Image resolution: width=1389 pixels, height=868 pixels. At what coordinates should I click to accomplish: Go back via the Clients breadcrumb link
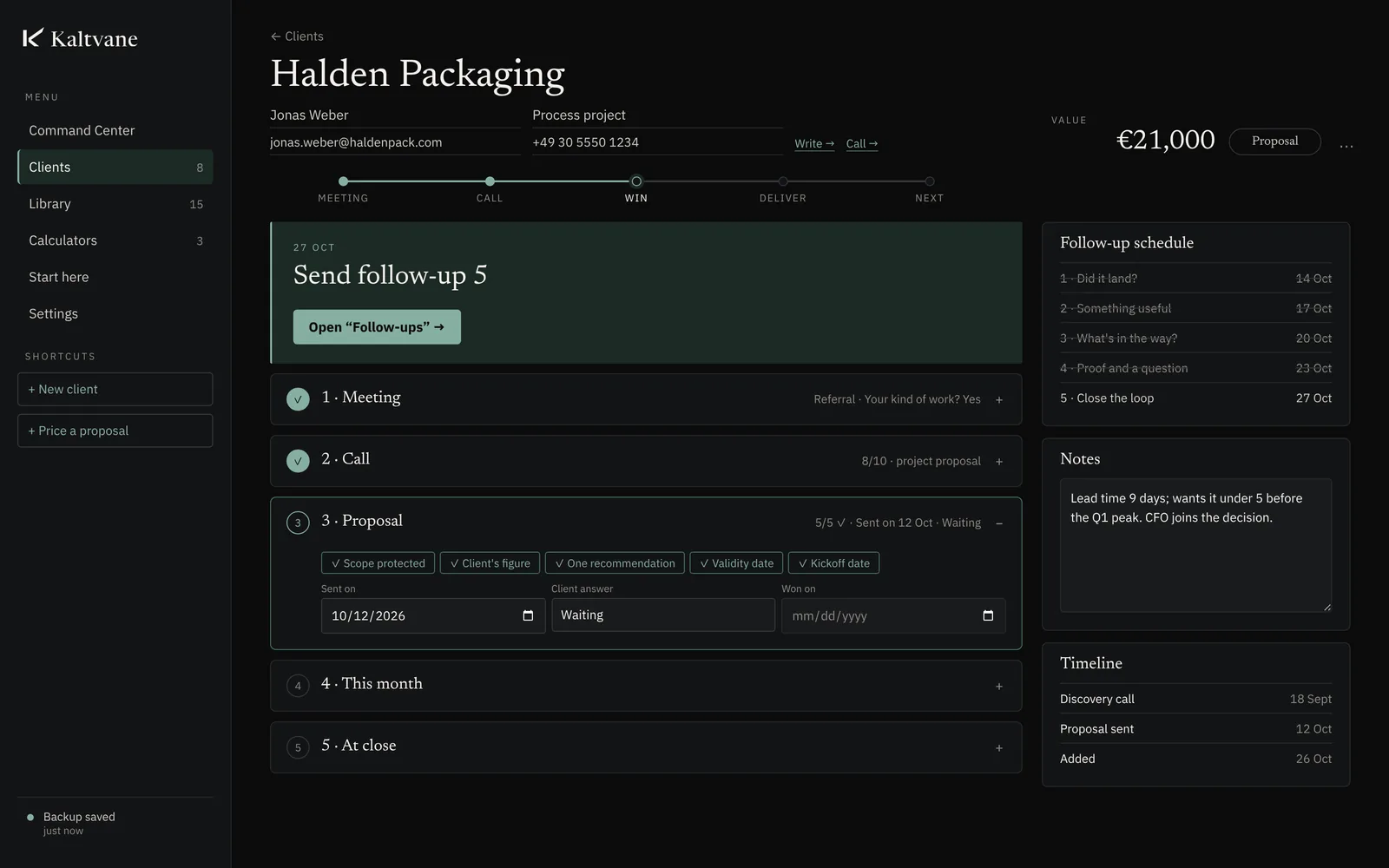coord(297,36)
